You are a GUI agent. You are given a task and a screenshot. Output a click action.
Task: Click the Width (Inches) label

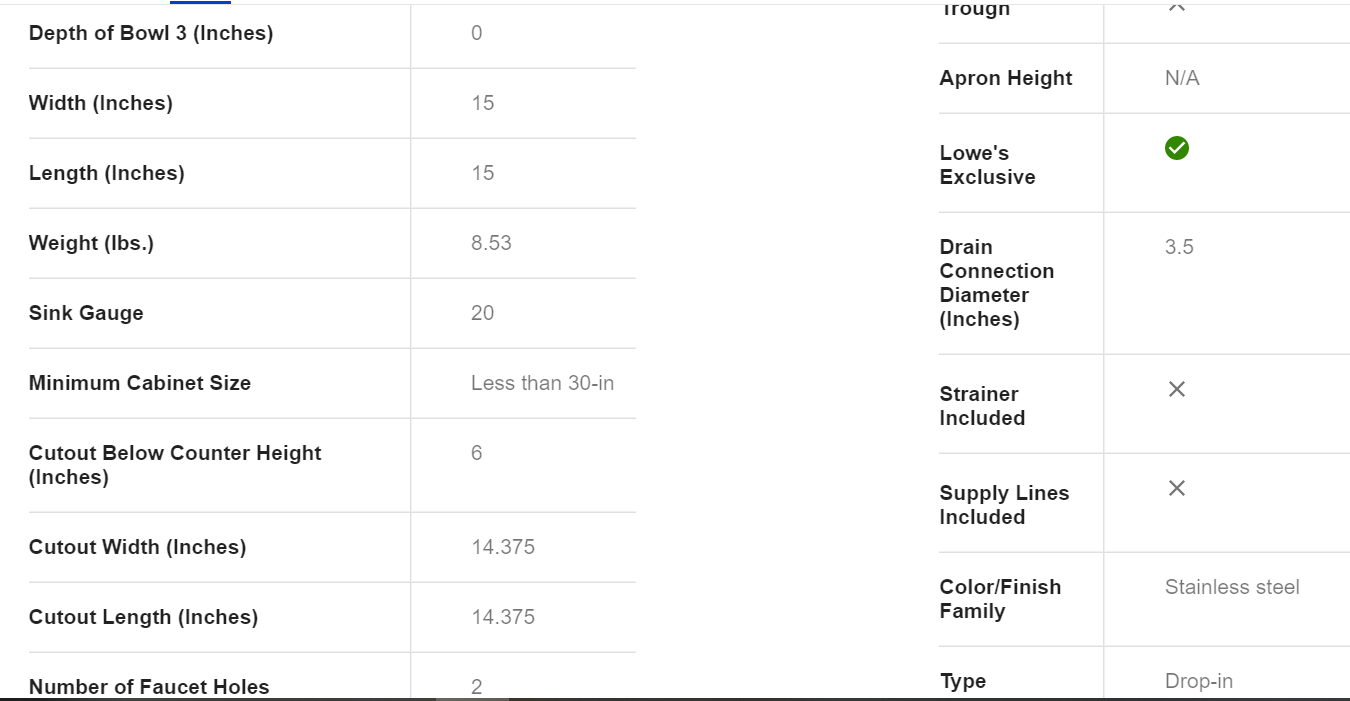(x=101, y=103)
